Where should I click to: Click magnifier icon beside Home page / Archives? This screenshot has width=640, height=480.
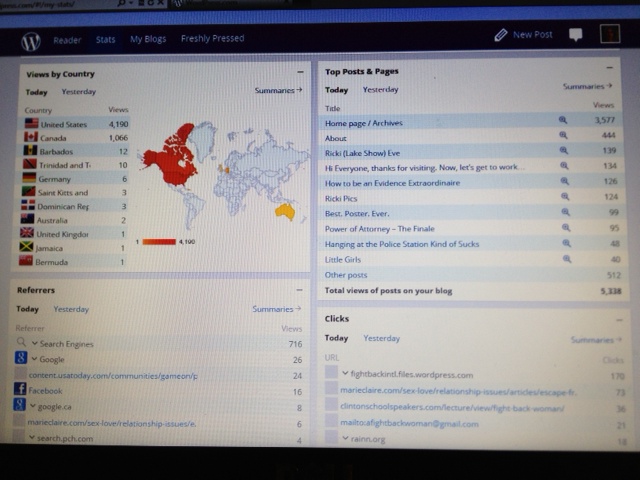(563, 120)
